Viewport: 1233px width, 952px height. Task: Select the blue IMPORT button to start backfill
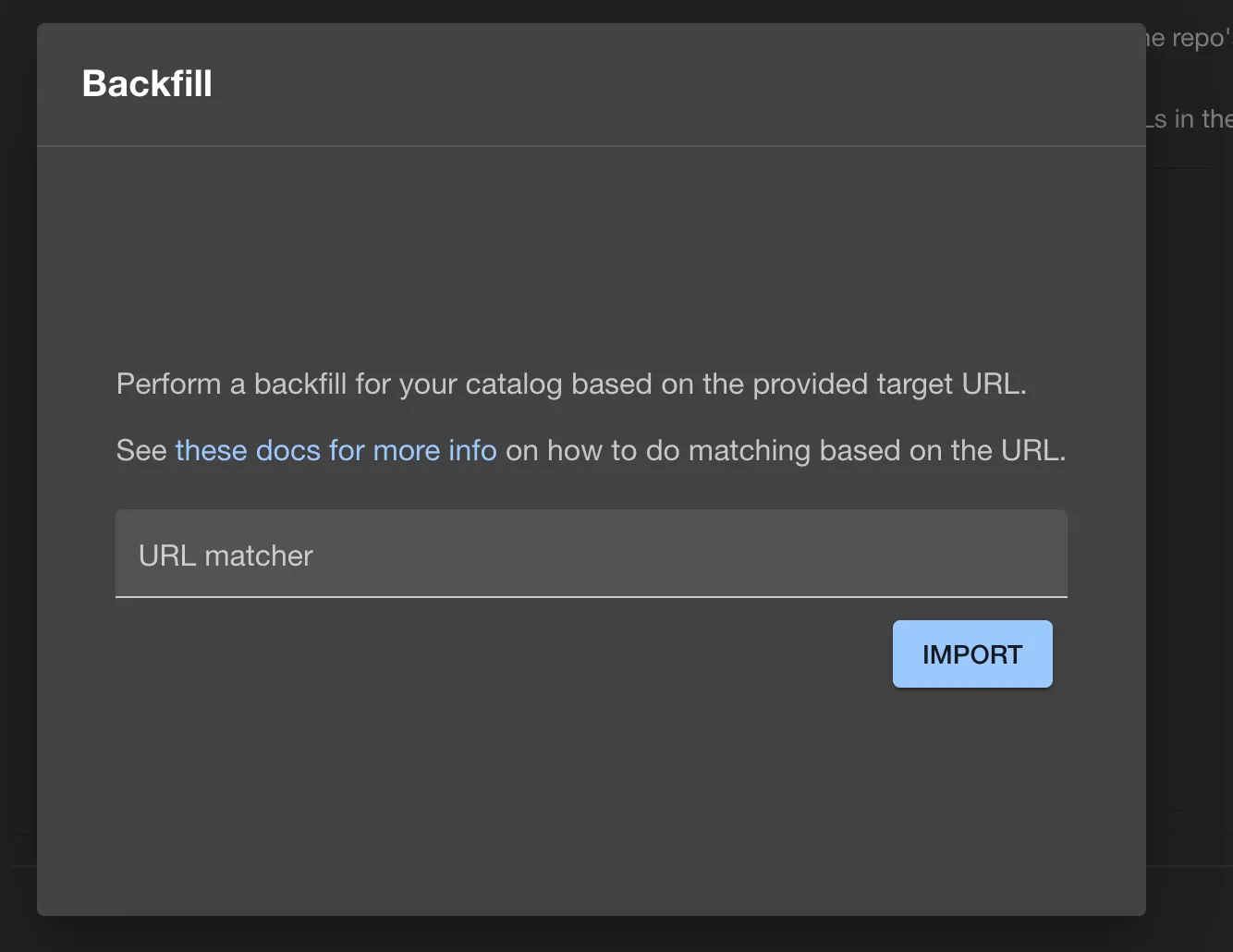(971, 653)
